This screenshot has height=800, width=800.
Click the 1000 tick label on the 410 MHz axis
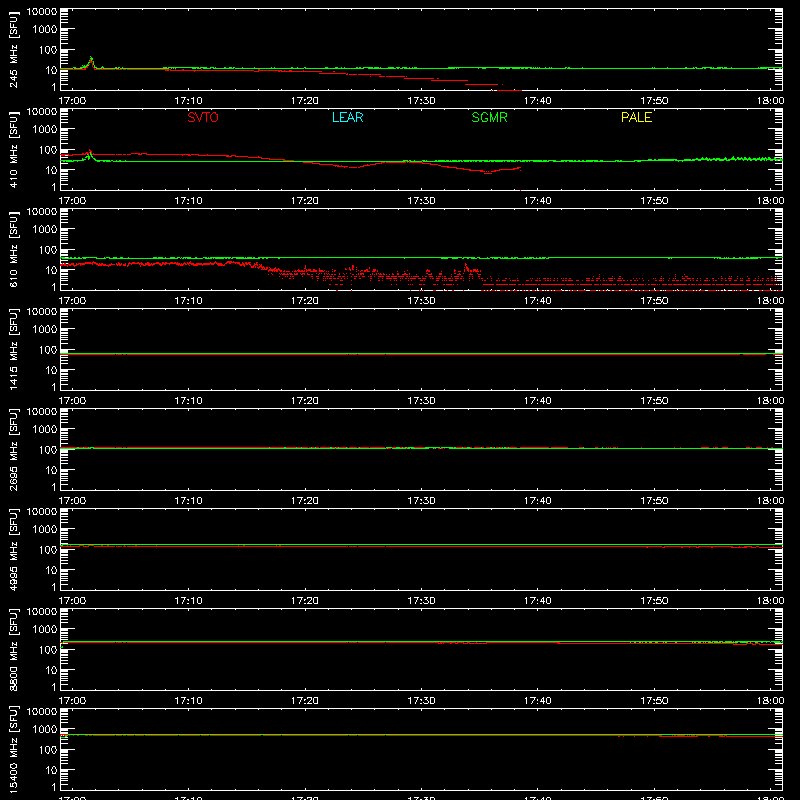coord(45,130)
